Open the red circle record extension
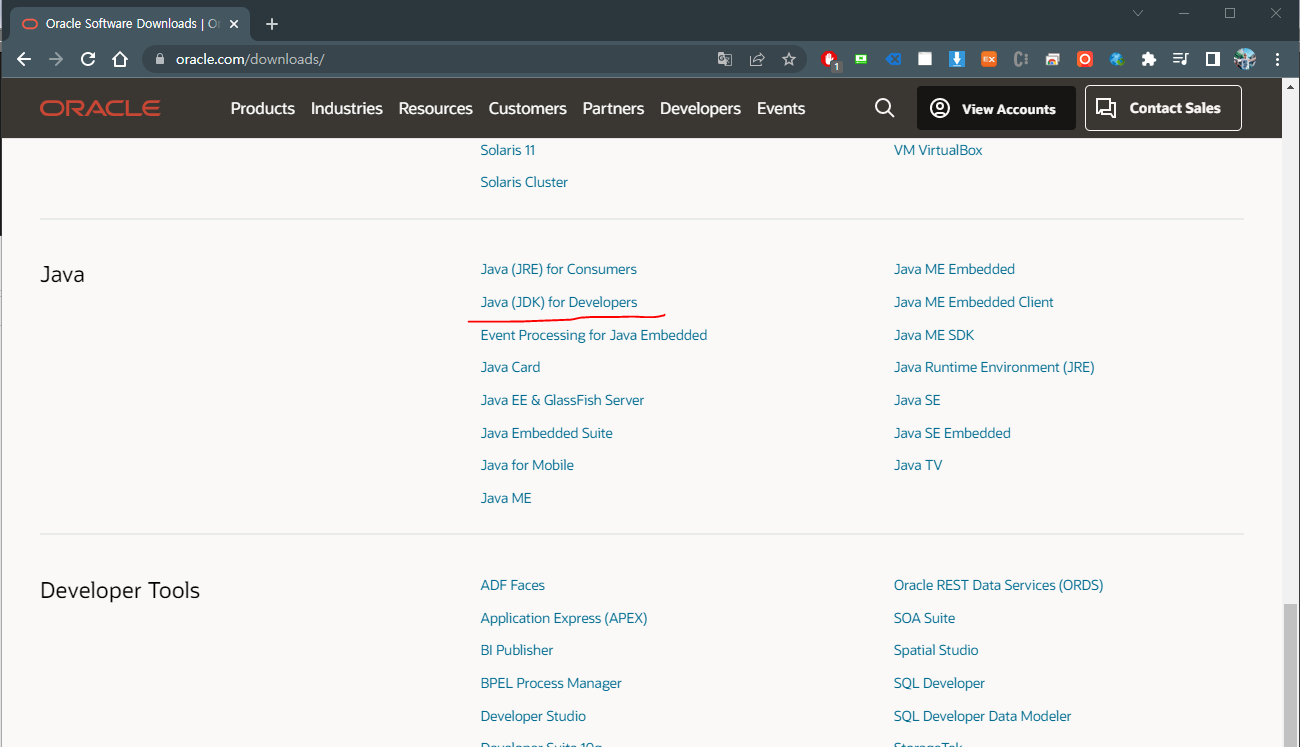This screenshot has width=1300, height=747. point(1085,59)
